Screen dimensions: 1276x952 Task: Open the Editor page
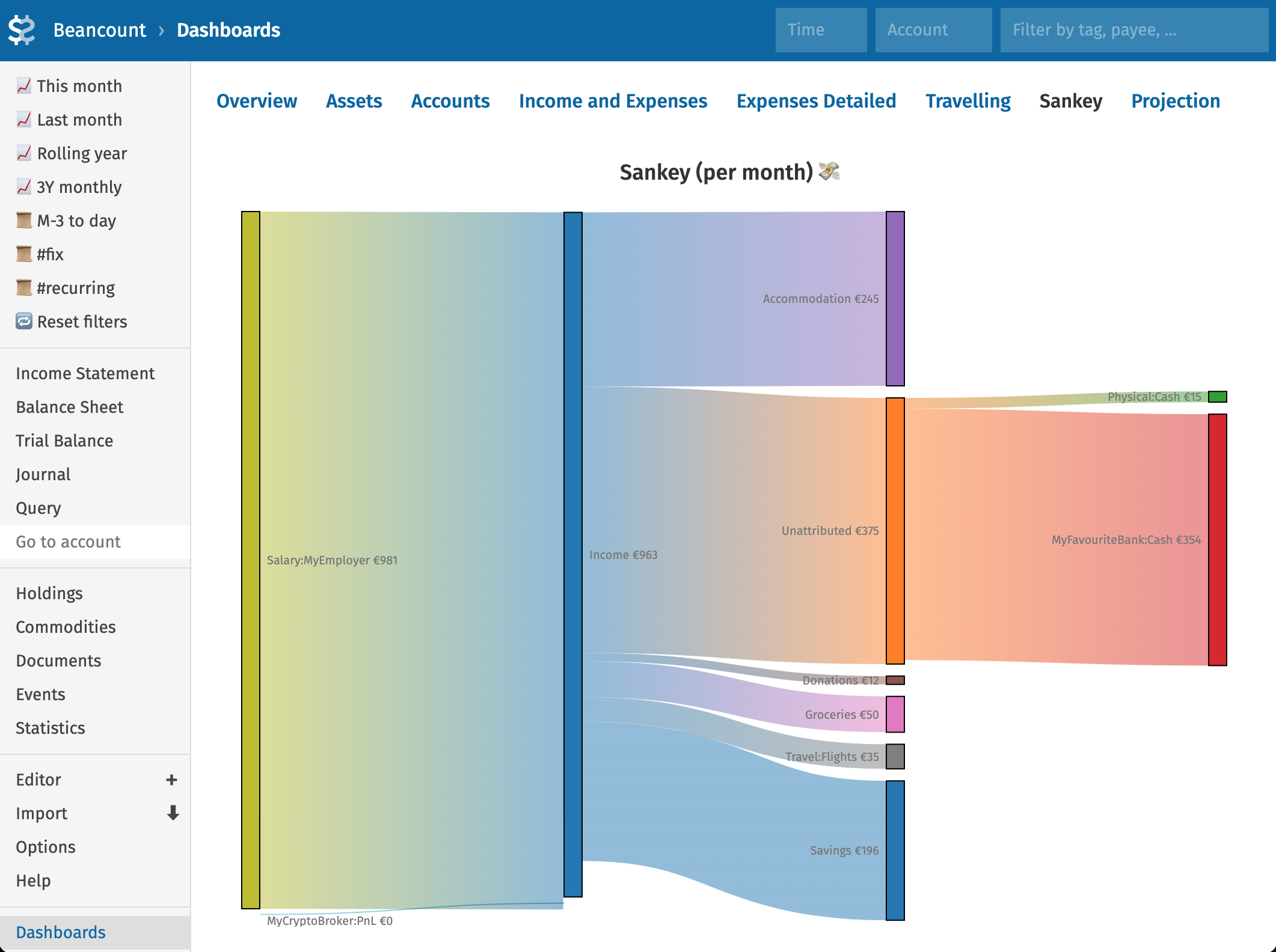[x=38, y=780]
